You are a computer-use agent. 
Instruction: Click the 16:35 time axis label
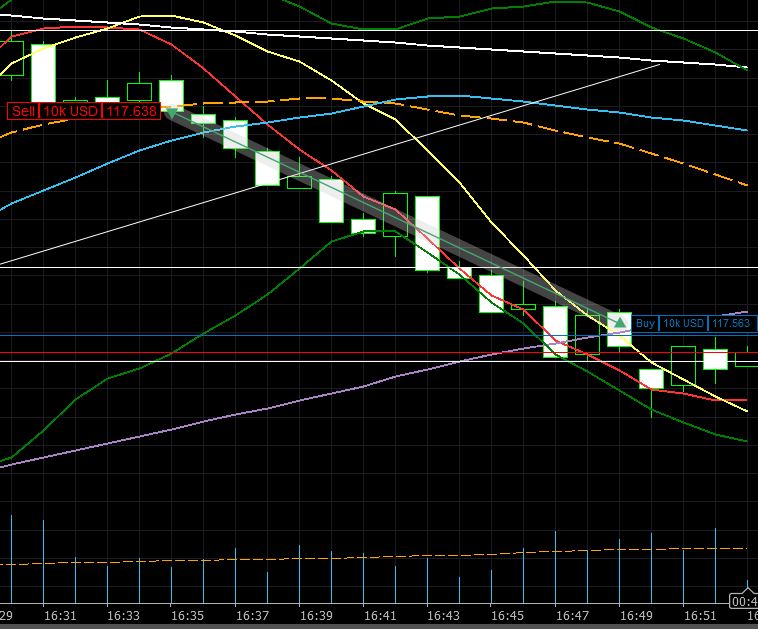(x=187, y=615)
